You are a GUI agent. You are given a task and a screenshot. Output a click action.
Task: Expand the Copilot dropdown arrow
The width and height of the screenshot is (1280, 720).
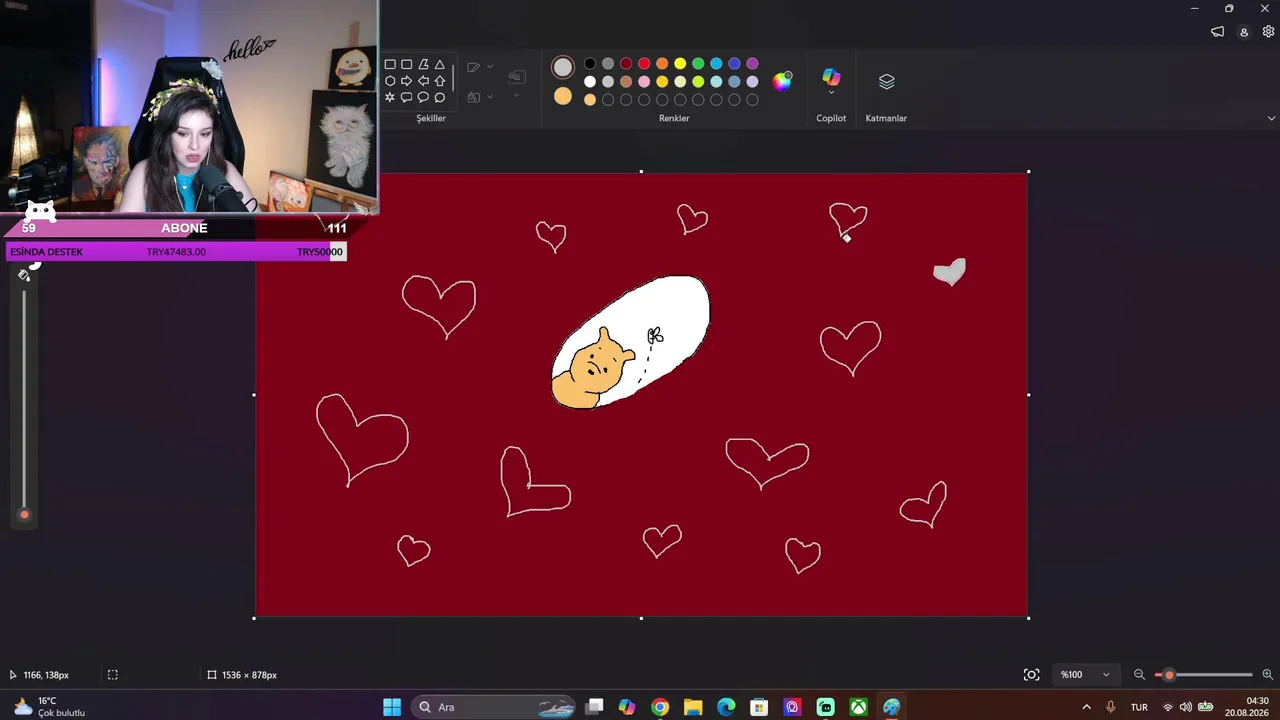click(x=831, y=93)
